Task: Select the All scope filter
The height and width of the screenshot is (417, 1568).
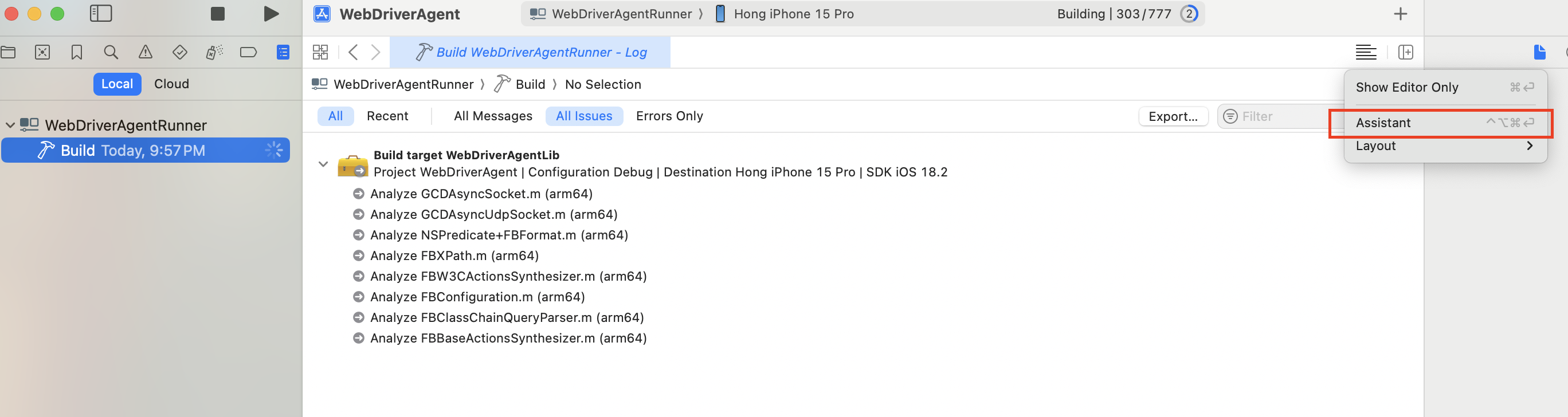Action: (x=335, y=116)
